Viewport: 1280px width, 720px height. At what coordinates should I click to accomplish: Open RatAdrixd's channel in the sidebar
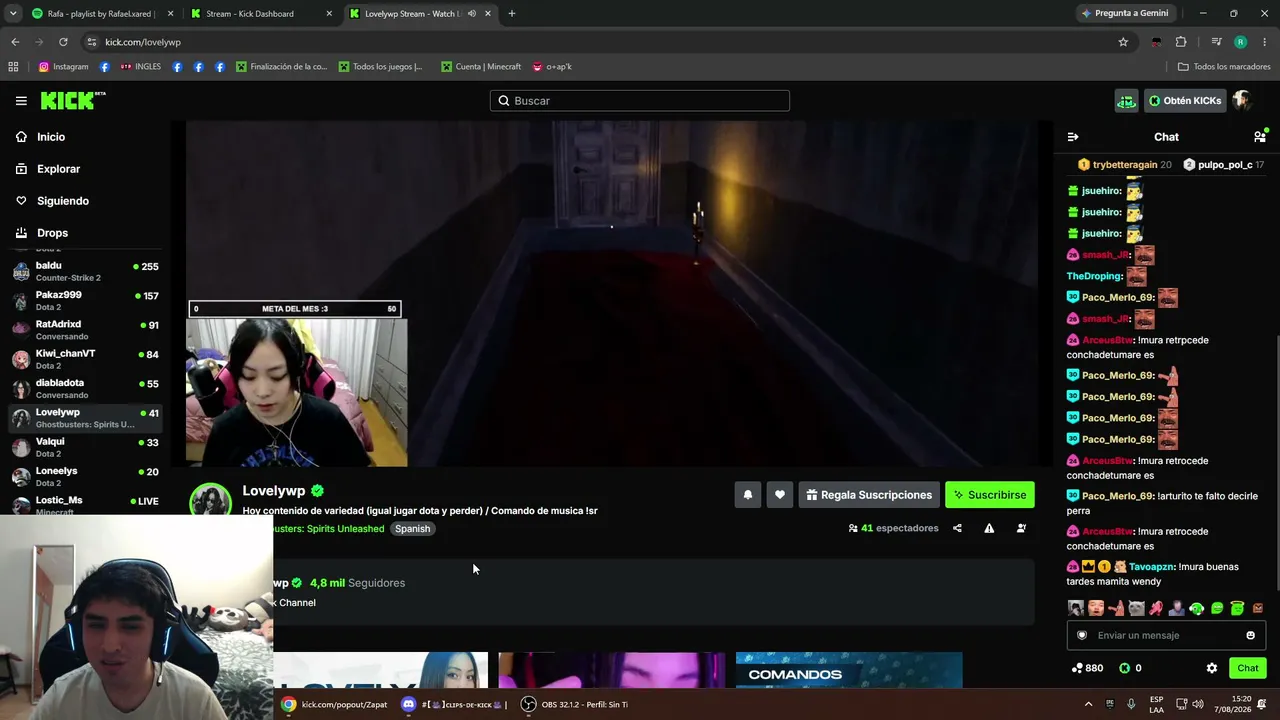(85, 330)
